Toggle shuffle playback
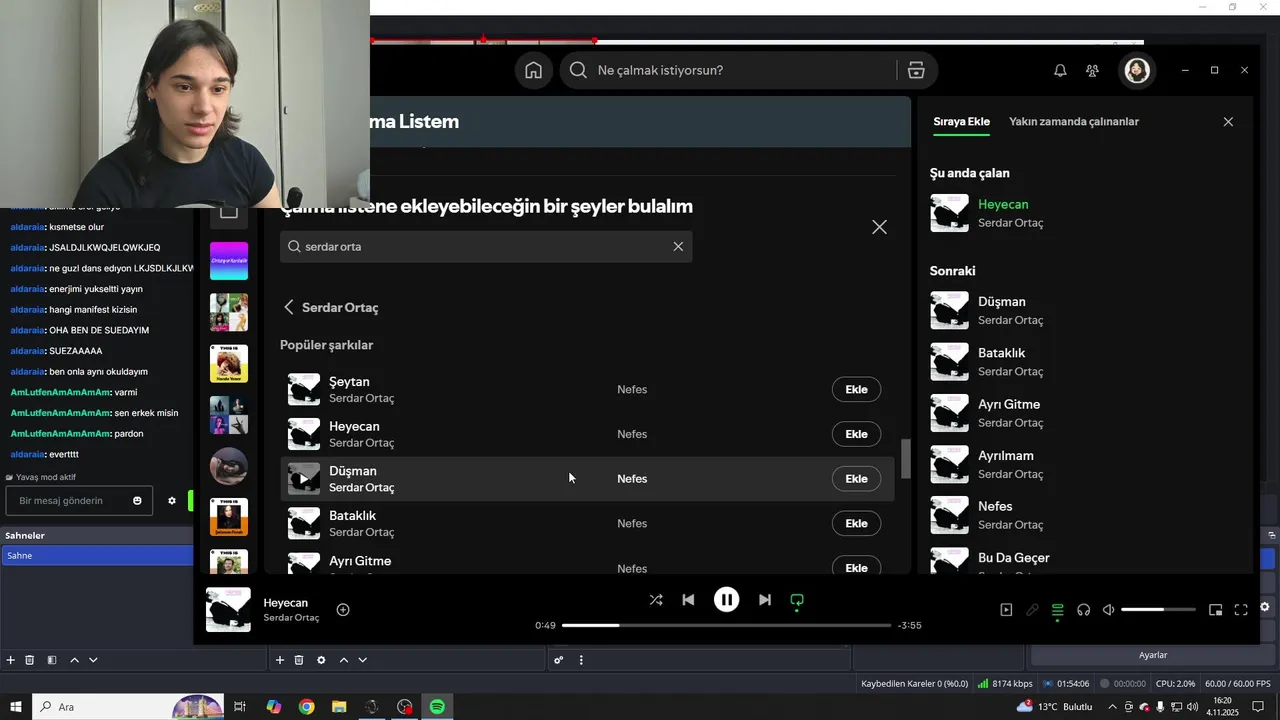Viewport: 1280px width, 720px height. 656,600
